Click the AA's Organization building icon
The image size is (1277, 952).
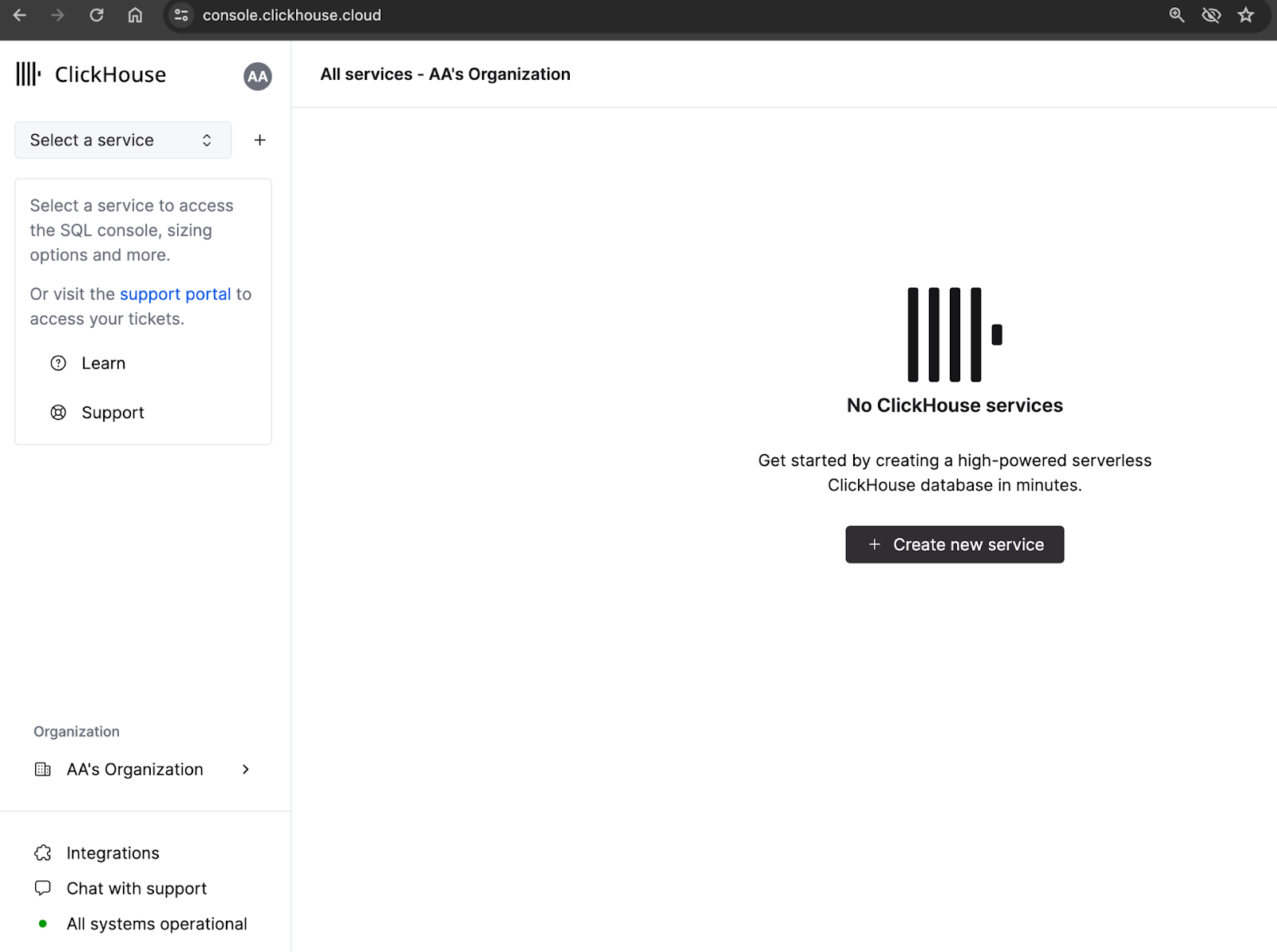pyautogui.click(x=42, y=769)
